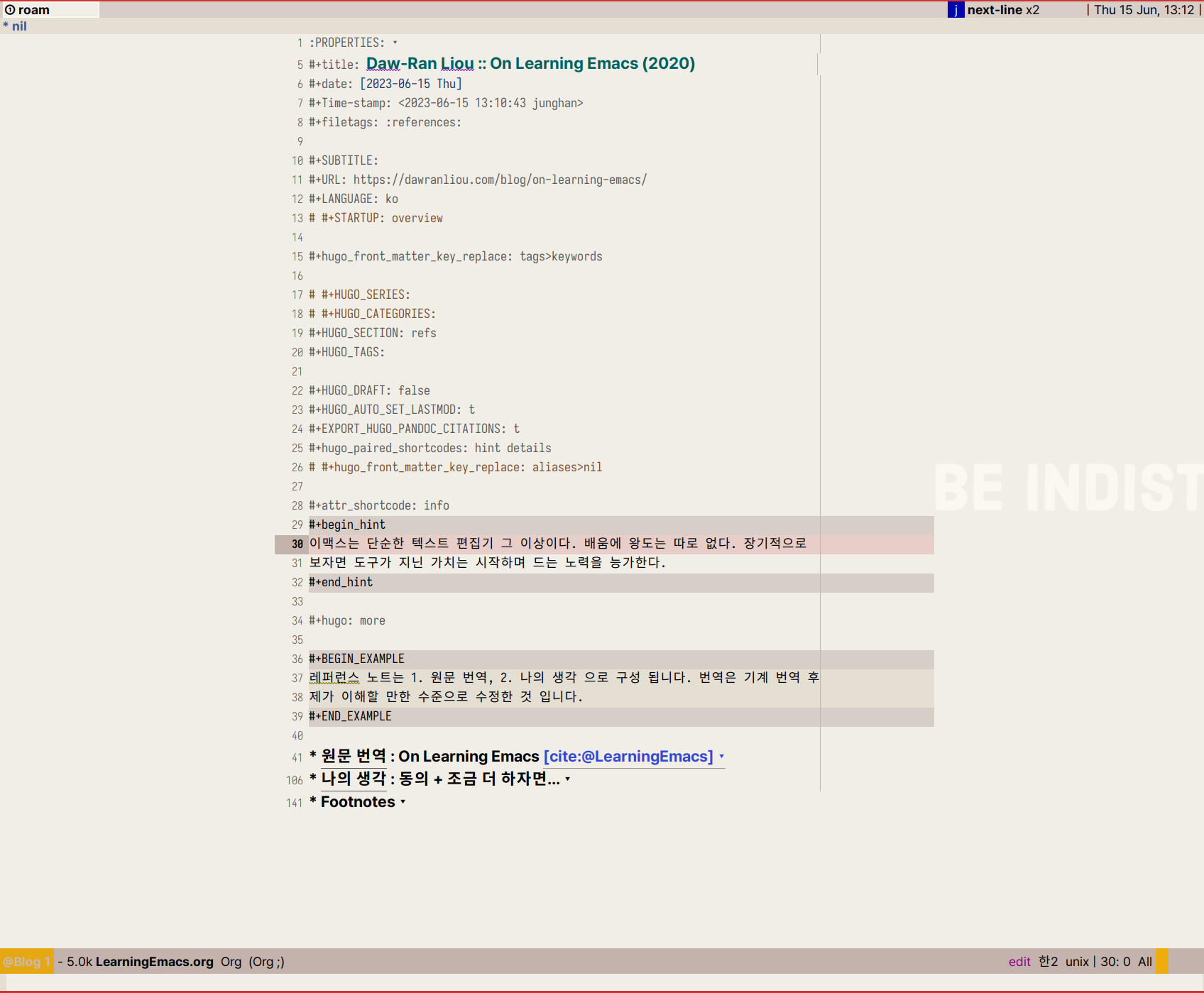Screen dimensions: 1204x993
Task: Click the '원문 번역 : On Learning Emacs' heading
Action: click(x=430, y=757)
